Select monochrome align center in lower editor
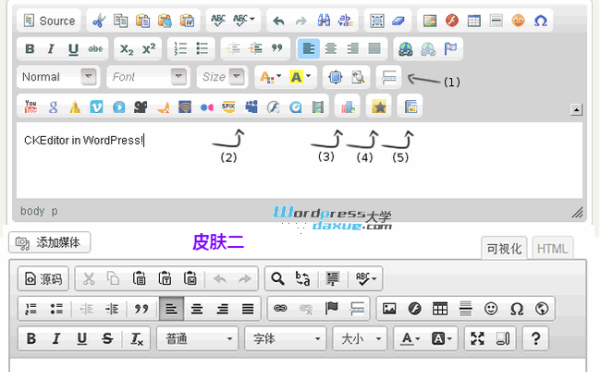The height and width of the screenshot is (372, 601). point(197,308)
